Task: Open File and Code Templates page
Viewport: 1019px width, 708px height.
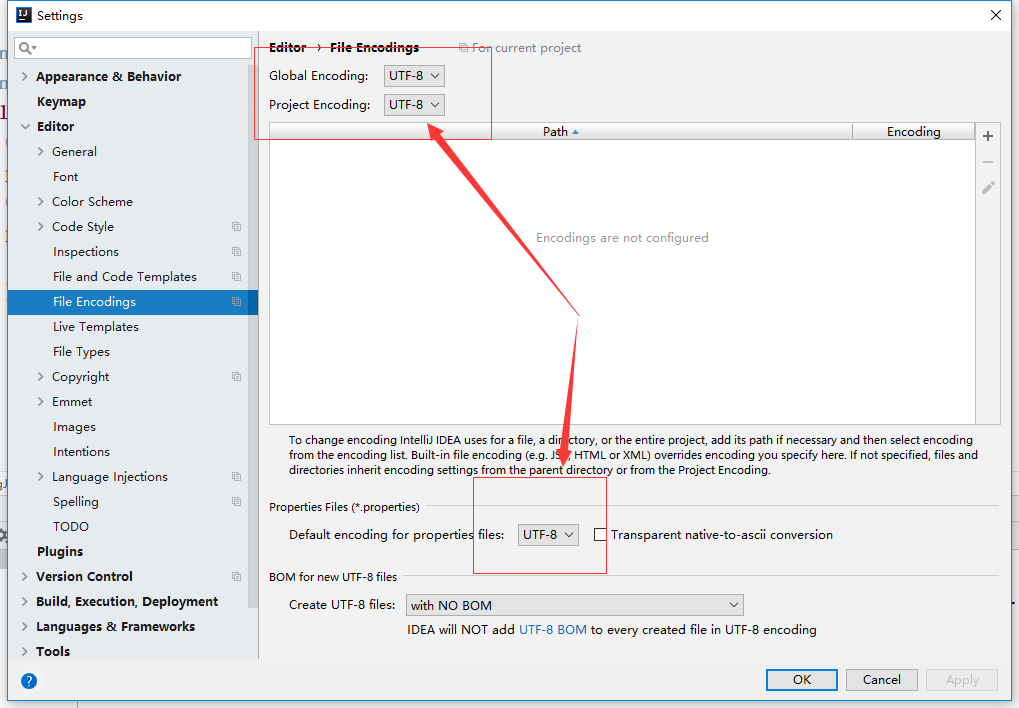Action: click(125, 276)
